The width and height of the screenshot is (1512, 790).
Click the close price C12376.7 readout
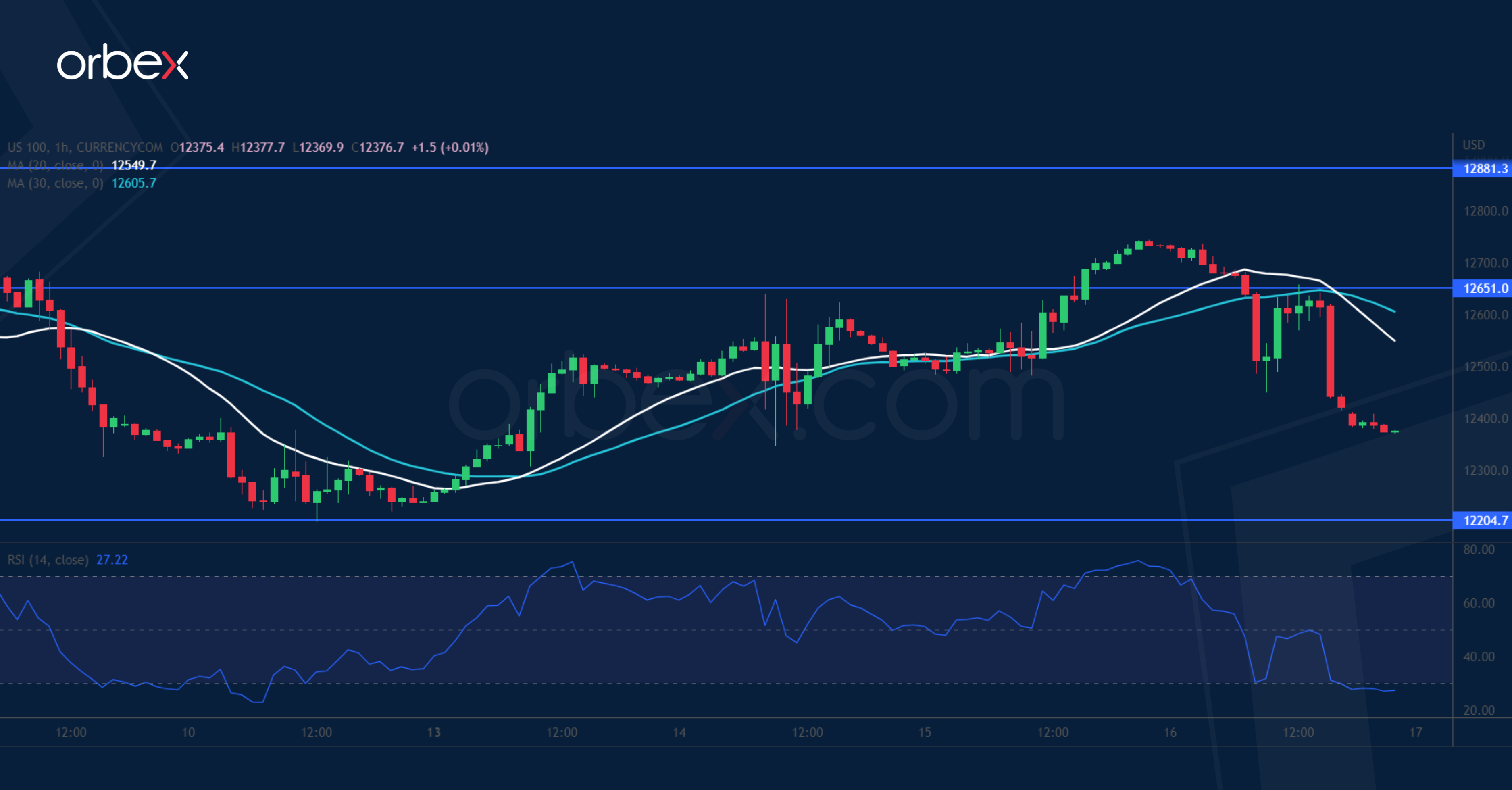pos(378,147)
